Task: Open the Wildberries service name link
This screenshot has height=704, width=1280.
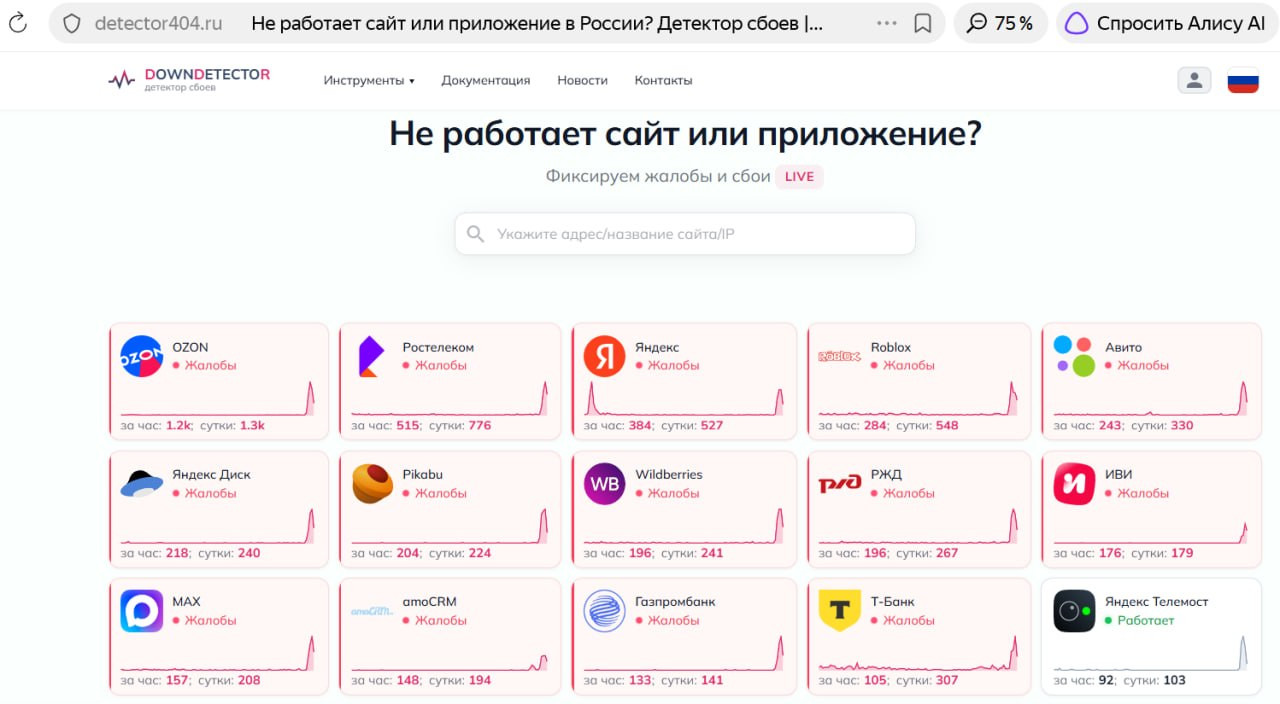Action: tap(669, 474)
